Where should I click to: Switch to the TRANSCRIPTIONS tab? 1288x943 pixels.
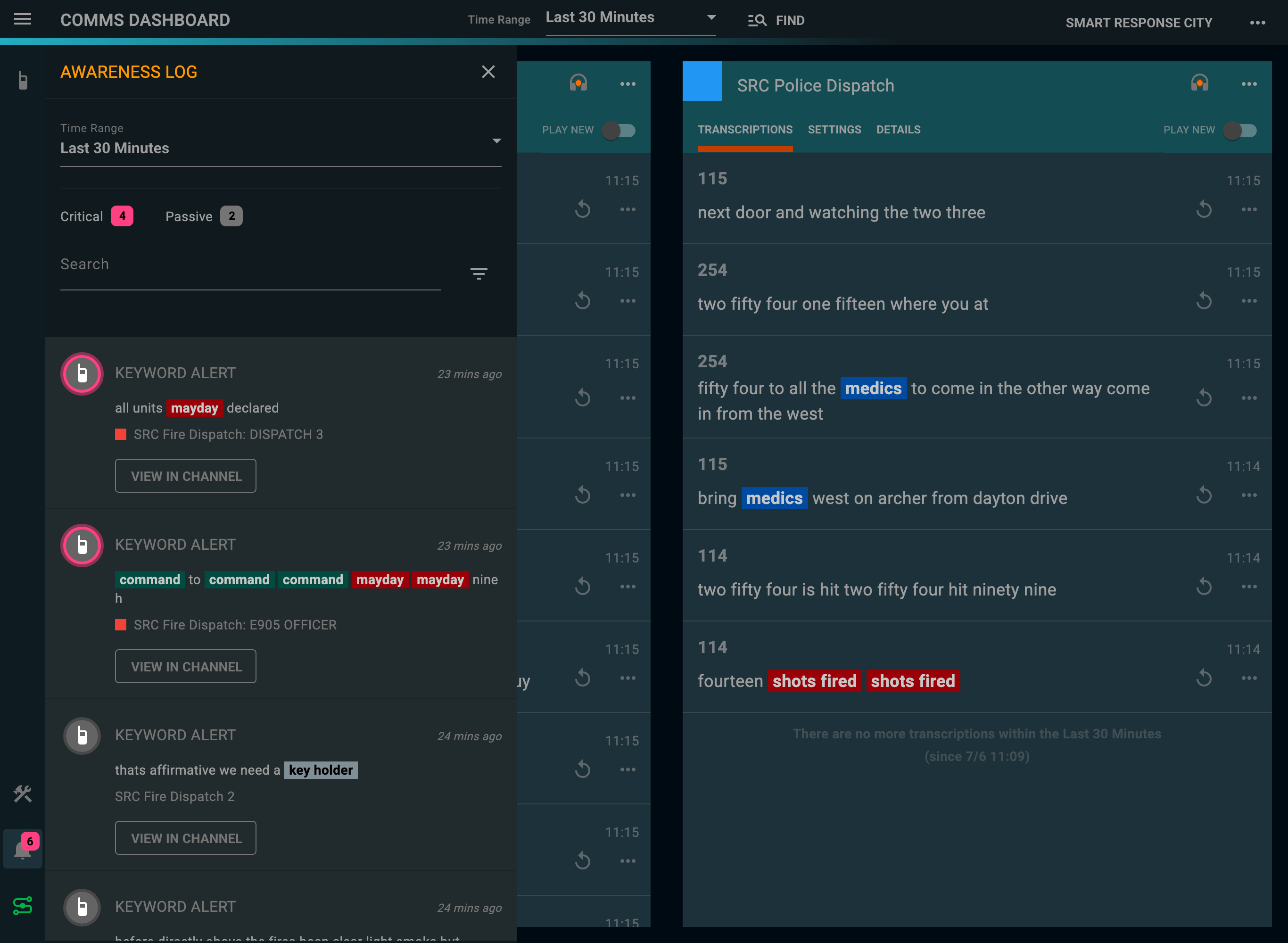click(x=745, y=130)
